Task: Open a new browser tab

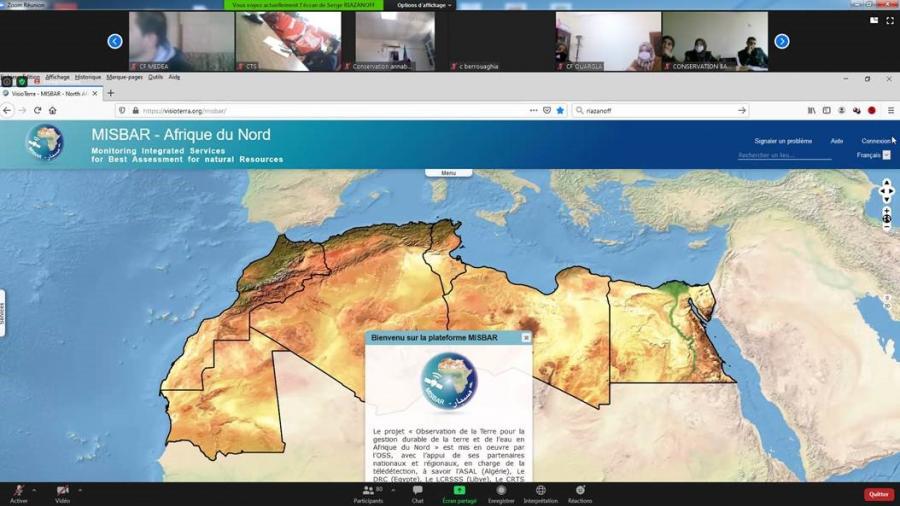Action: click(x=110, y=93)
